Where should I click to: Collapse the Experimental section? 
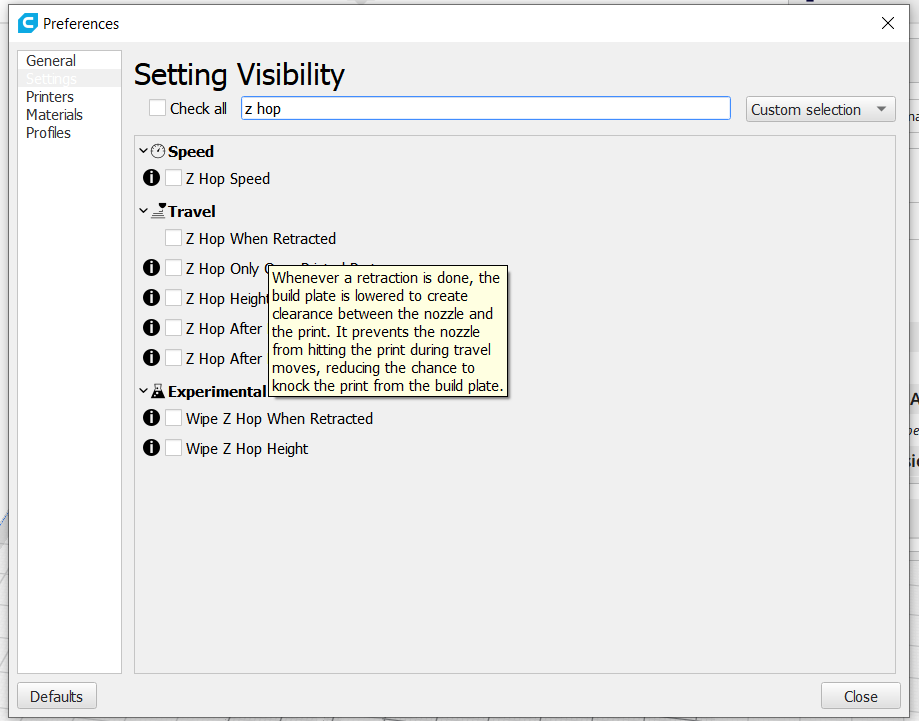click(143, 391)
